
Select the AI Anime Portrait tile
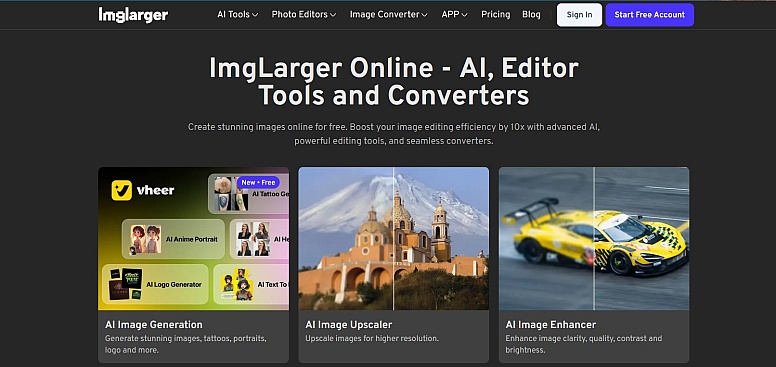173,239
